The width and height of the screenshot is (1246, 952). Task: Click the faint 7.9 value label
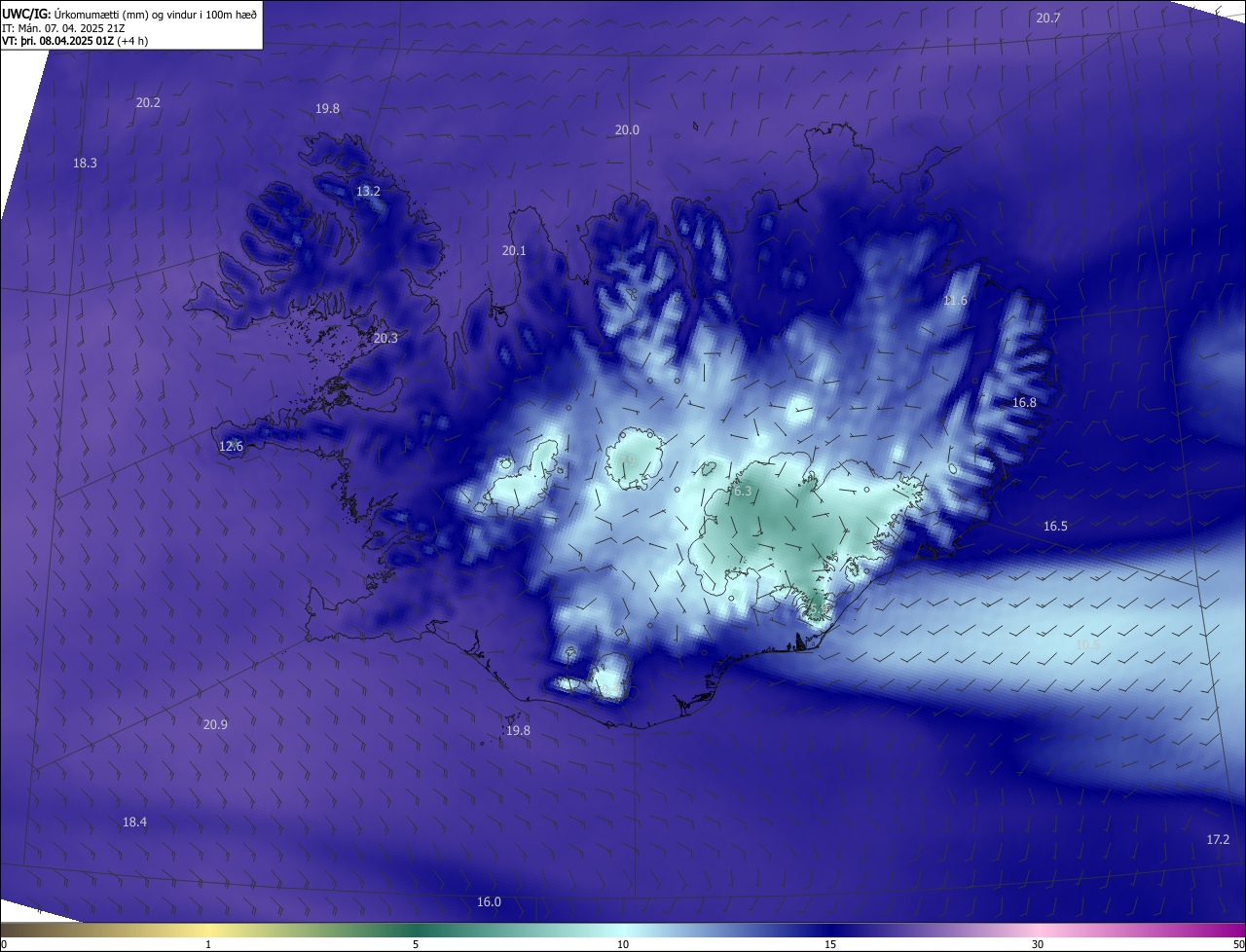point(626,458)
